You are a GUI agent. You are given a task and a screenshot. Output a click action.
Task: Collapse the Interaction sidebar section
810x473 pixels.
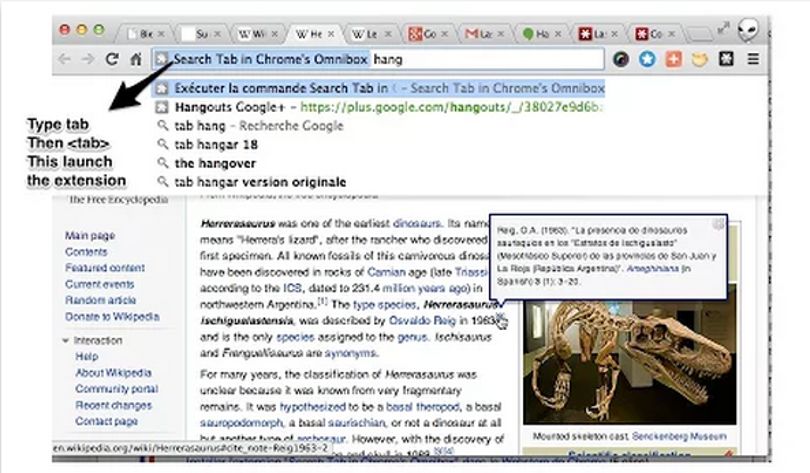[66, 341]
